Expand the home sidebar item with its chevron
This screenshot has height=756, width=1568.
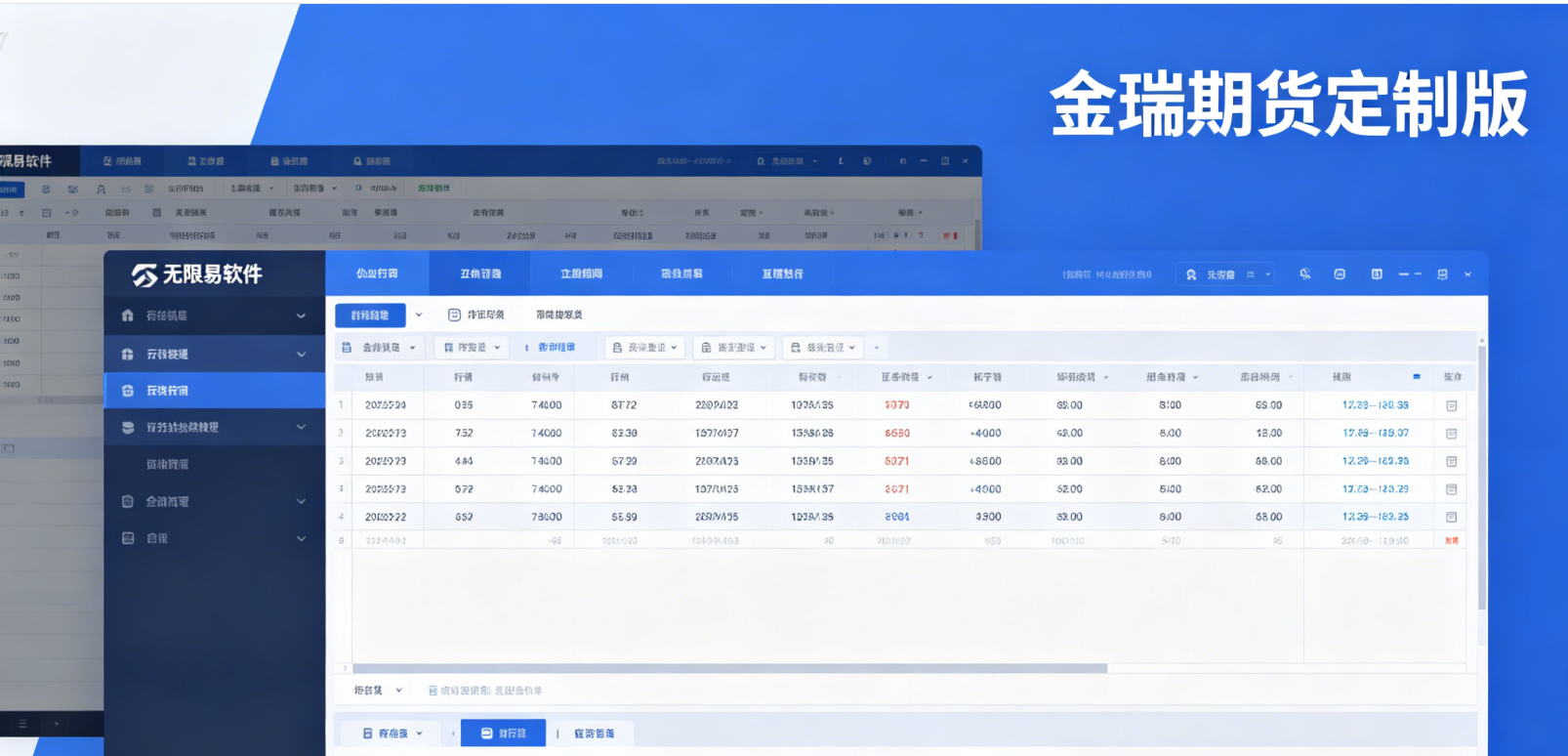click(x=301, y=315)
